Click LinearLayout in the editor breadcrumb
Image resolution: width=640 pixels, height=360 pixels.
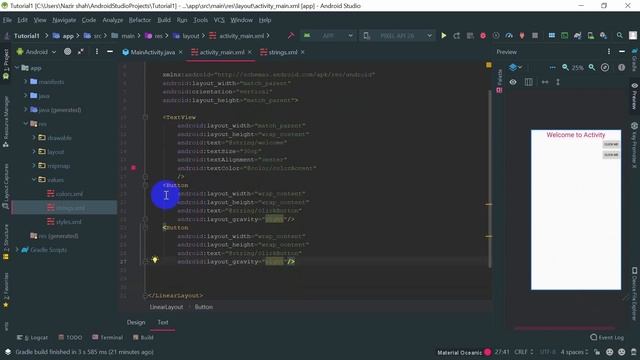point(166,307)
